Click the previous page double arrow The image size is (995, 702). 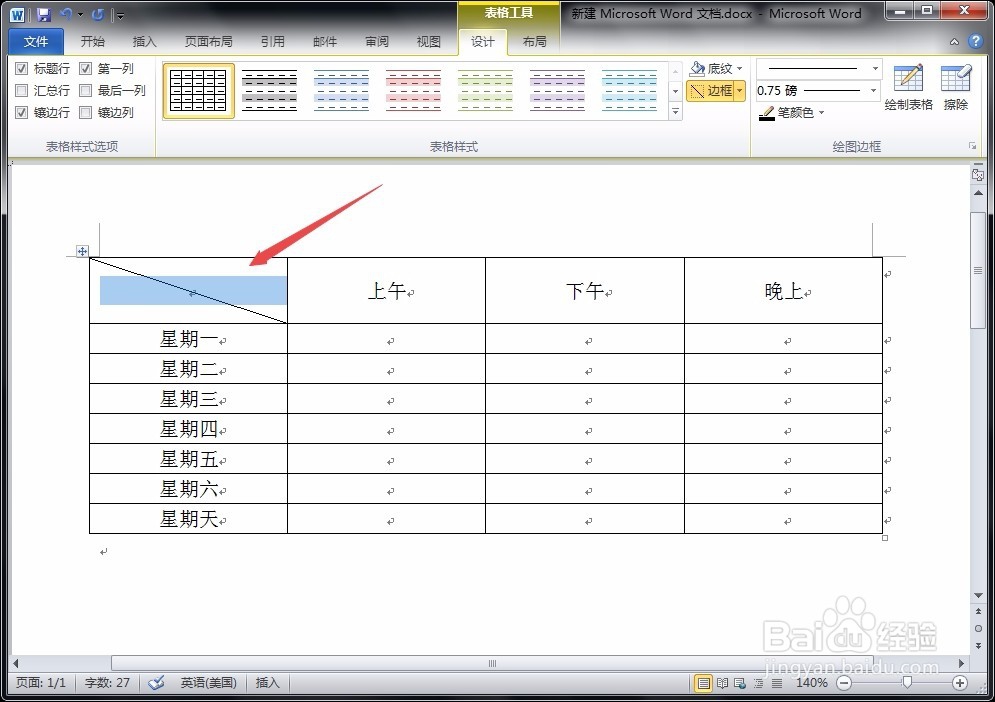click(x=978, y=611)
